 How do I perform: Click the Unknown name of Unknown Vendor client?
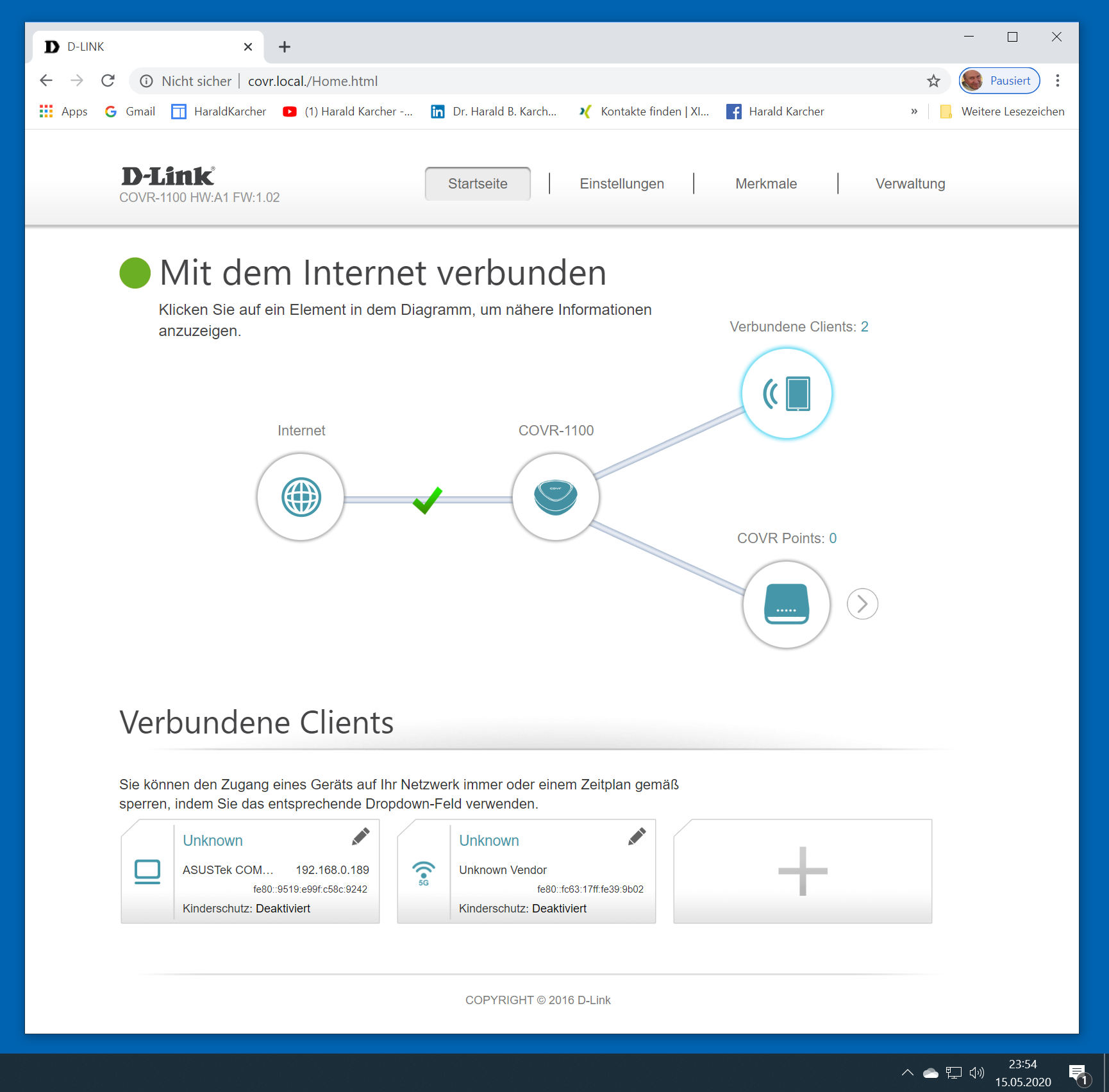(489, 841)
